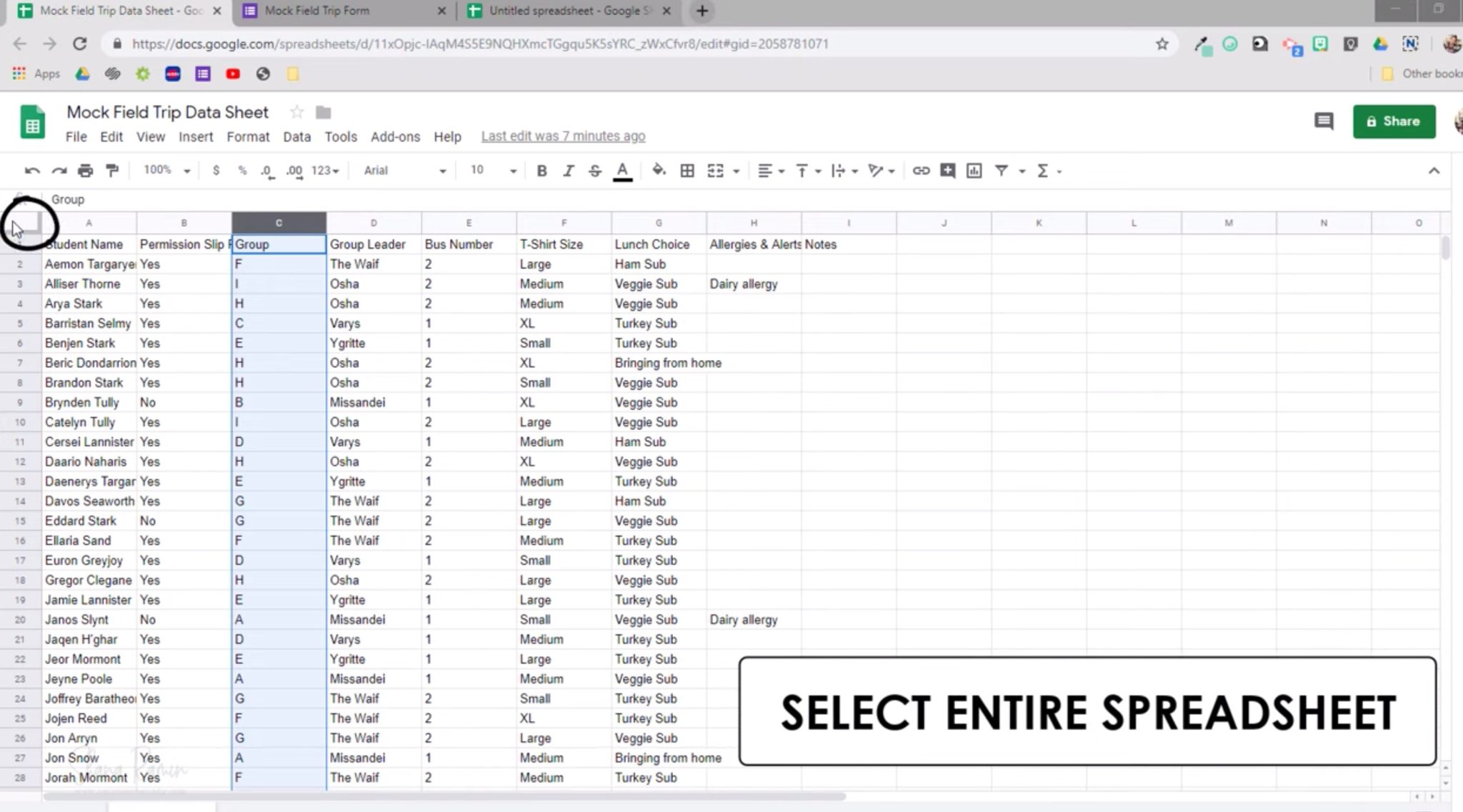
Task: Open the Last edit was 7 minutes ago link
Action: [x=562, y=136]
